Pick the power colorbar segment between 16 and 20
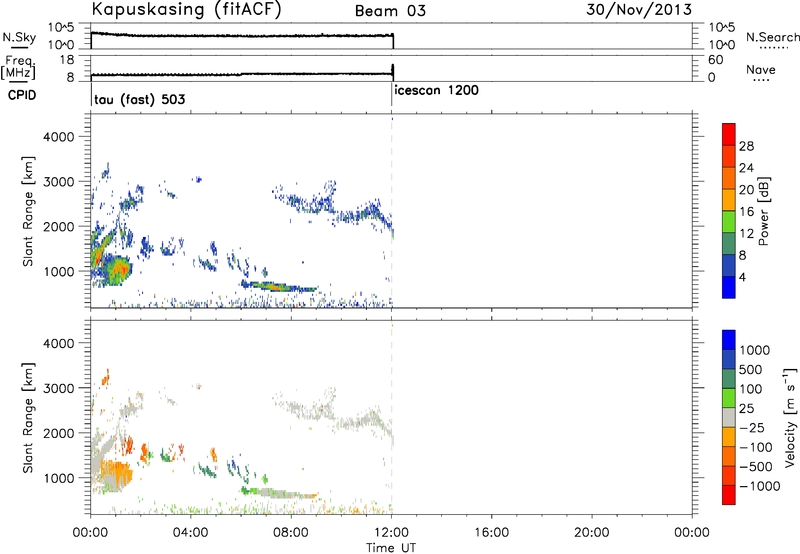The width and height of the screenshot is (800, 554). tap(729, 200)
